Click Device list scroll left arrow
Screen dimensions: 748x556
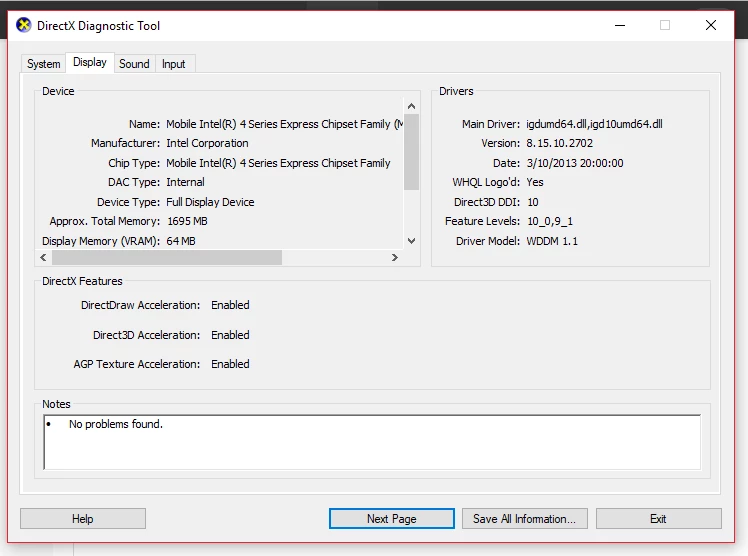coord(43,257)
